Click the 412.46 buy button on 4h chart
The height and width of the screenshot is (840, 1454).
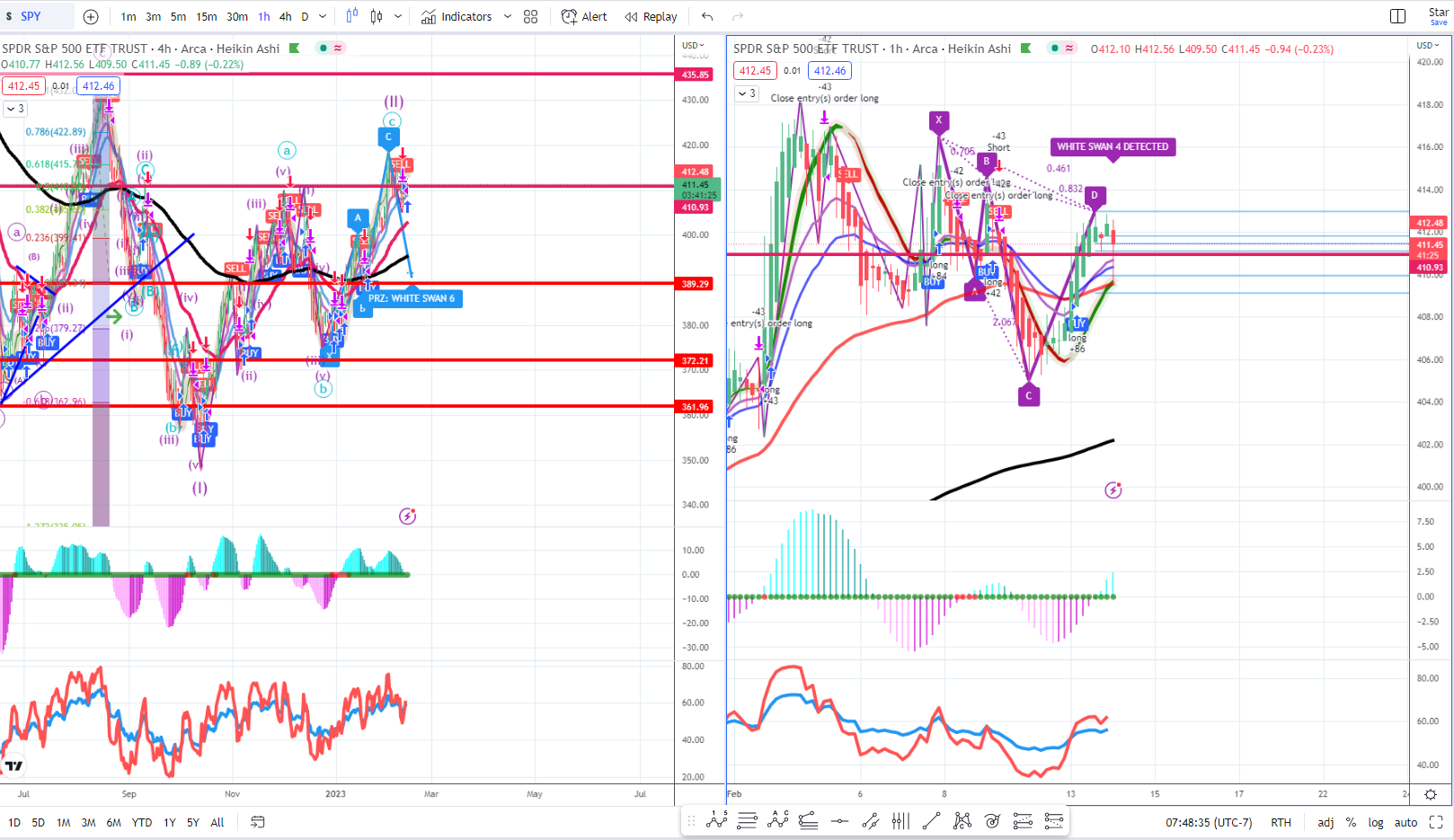(x=98, y=86)
